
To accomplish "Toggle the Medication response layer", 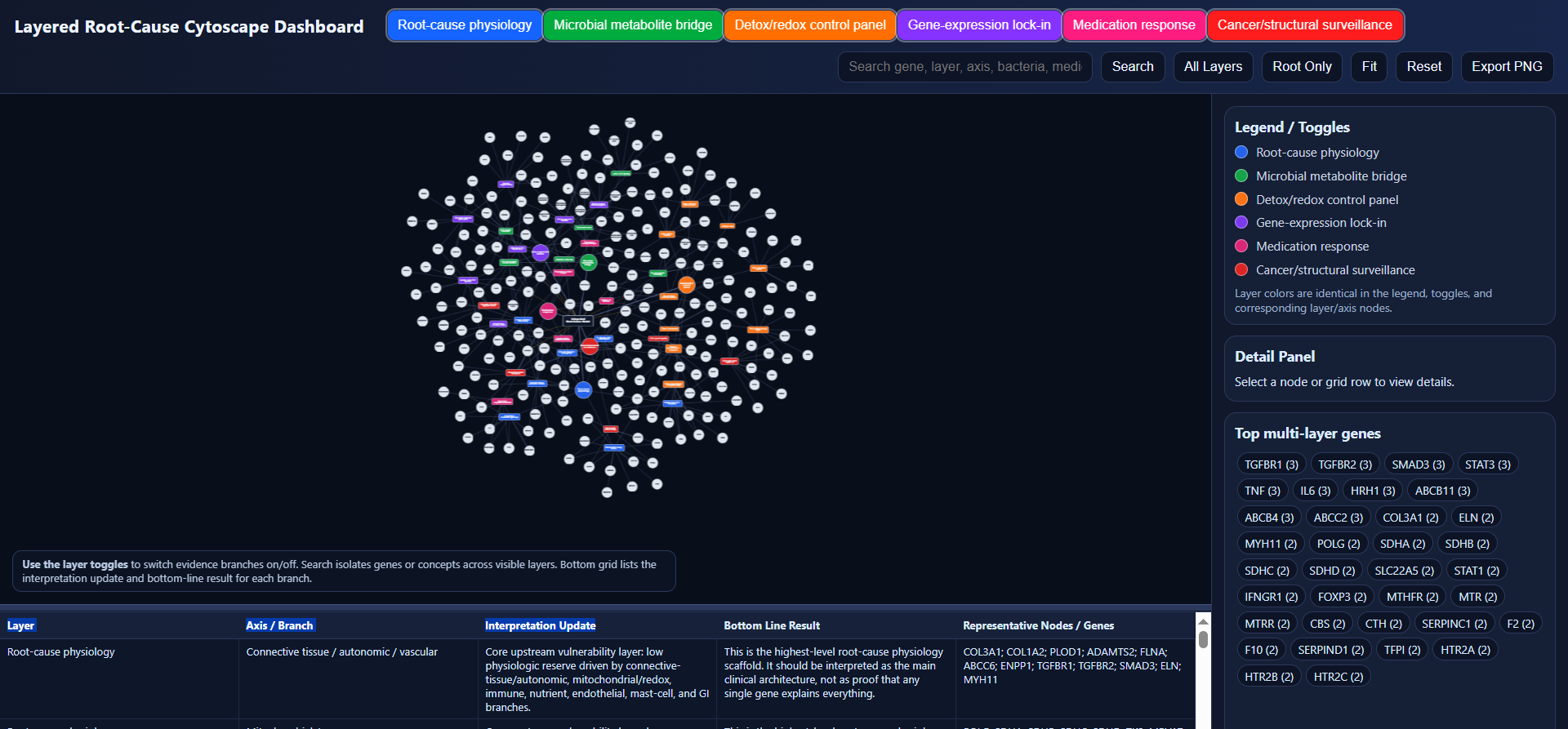I will click(x=1134, y=25).
